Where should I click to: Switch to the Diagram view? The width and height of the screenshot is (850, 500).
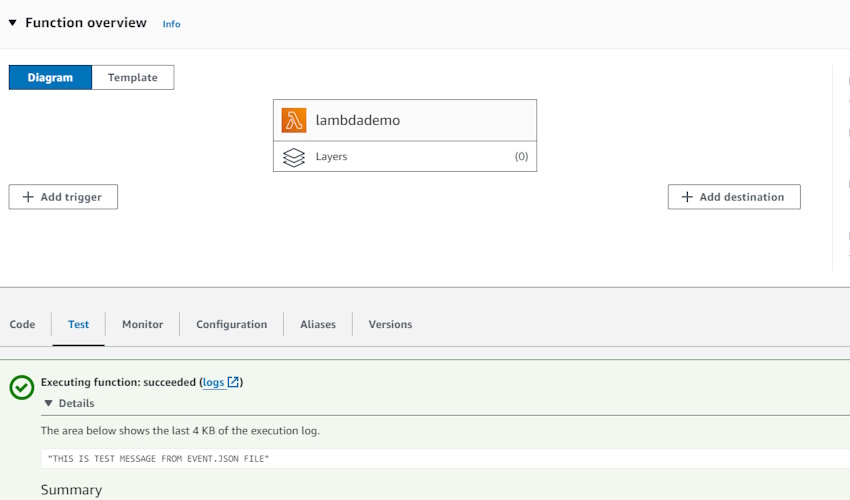(50, 78)
